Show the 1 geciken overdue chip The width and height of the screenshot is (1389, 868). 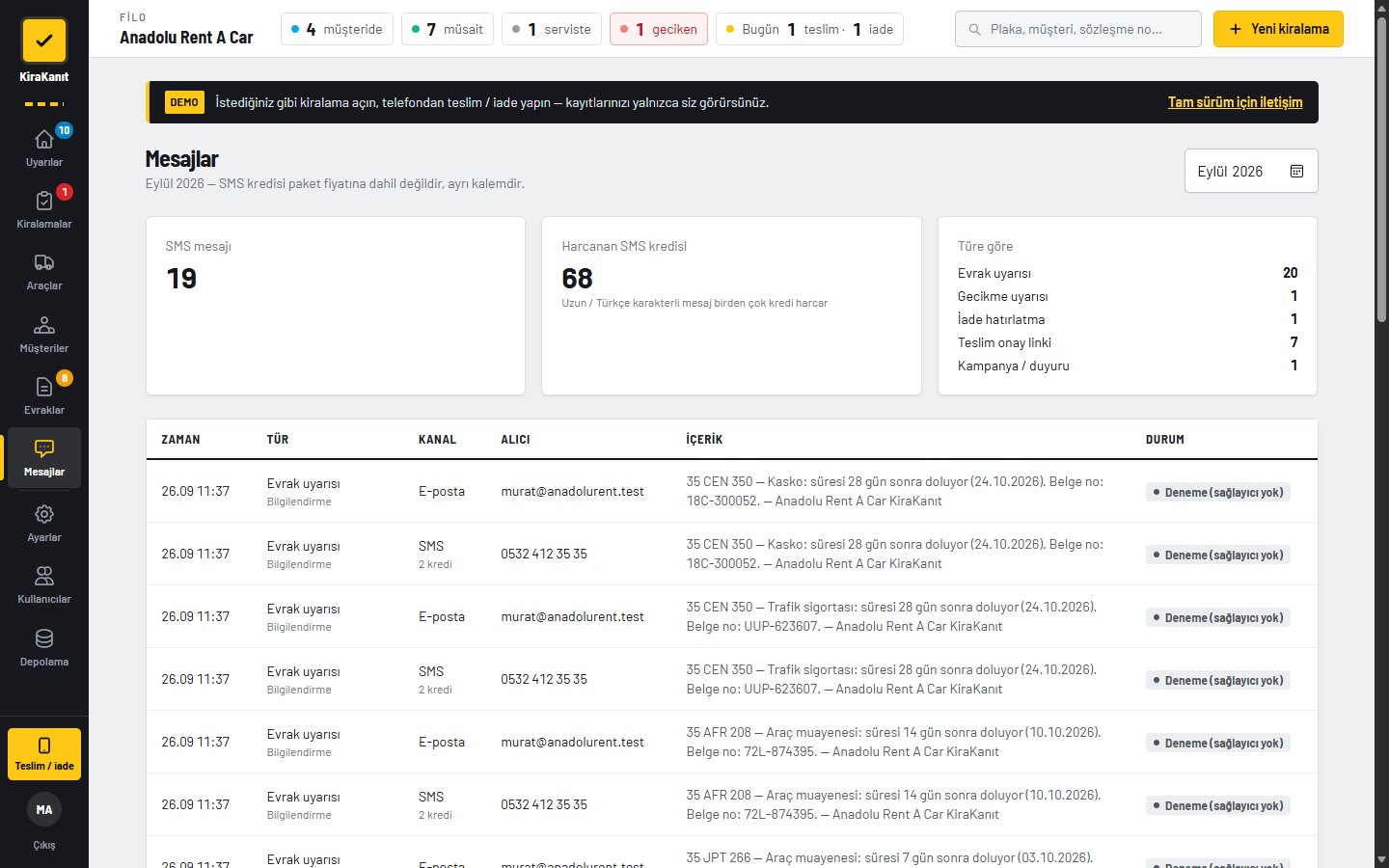[x=659, y=29]
